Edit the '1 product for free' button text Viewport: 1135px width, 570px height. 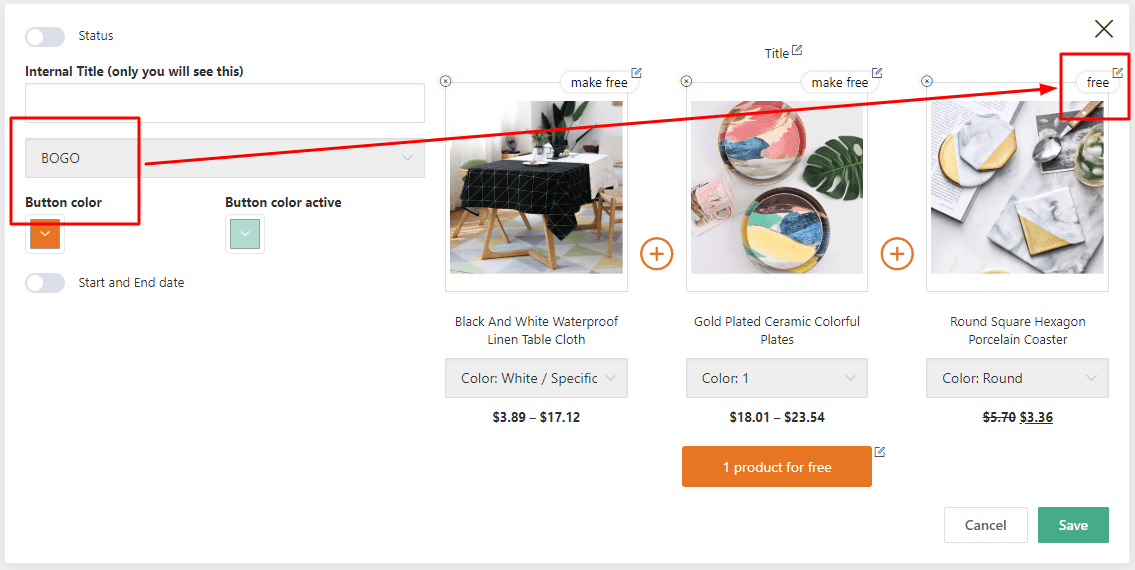(x=879, y=453)
